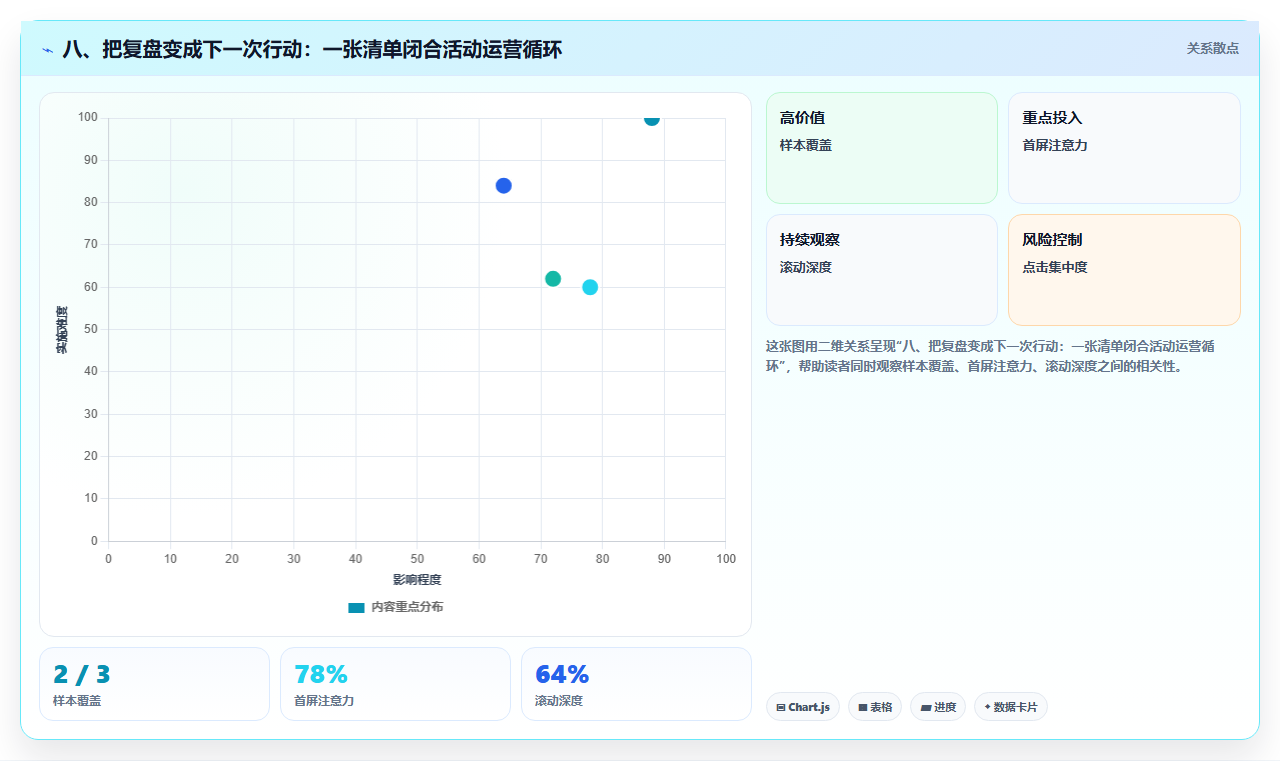
Task: Click the 2 / 3 样本覆盖 stat card
Action: pyautogui.click(x=154, y=684)
